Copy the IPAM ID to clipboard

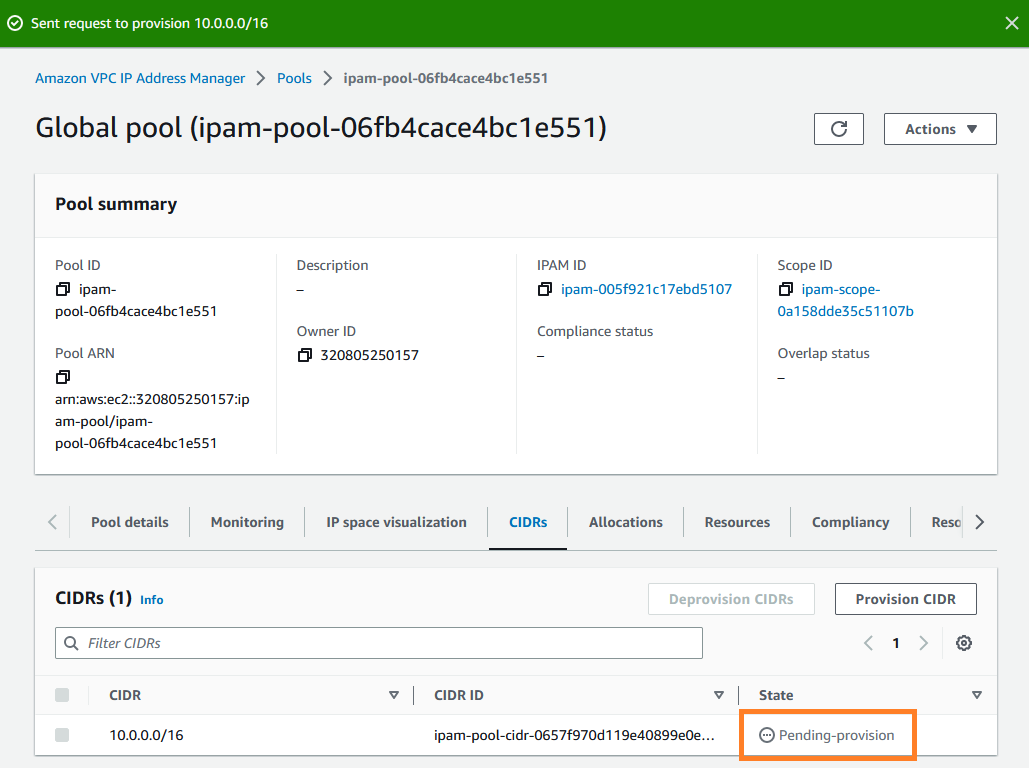point(545,289)
